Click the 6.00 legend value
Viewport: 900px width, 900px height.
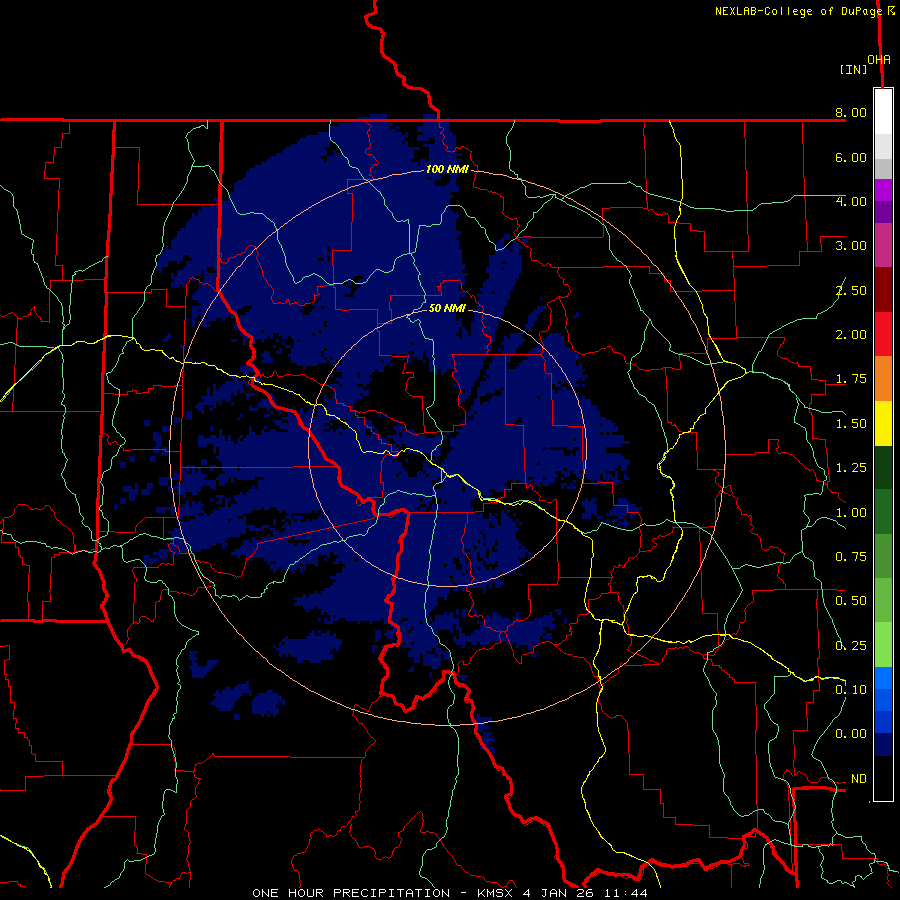[851, 157]
